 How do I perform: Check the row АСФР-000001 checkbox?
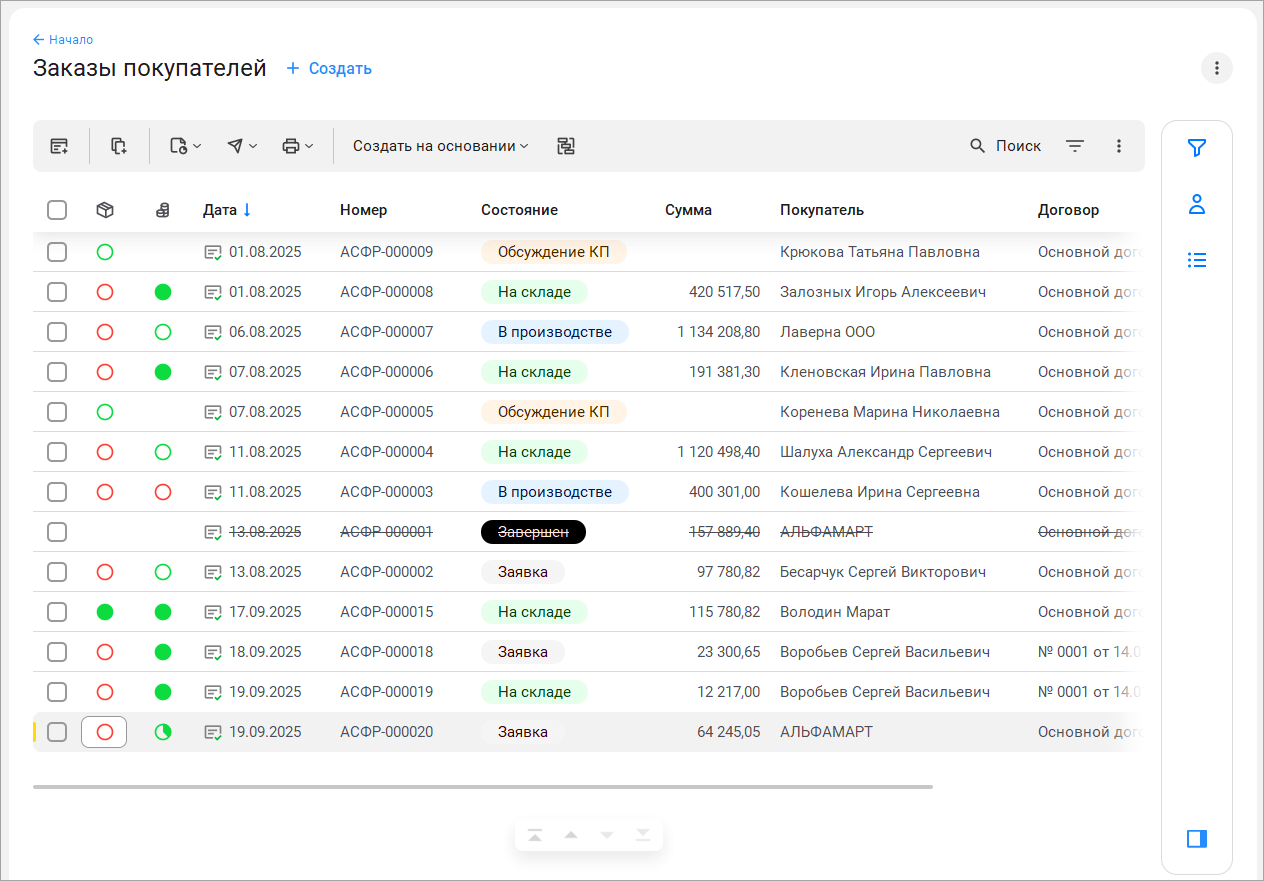57,532
